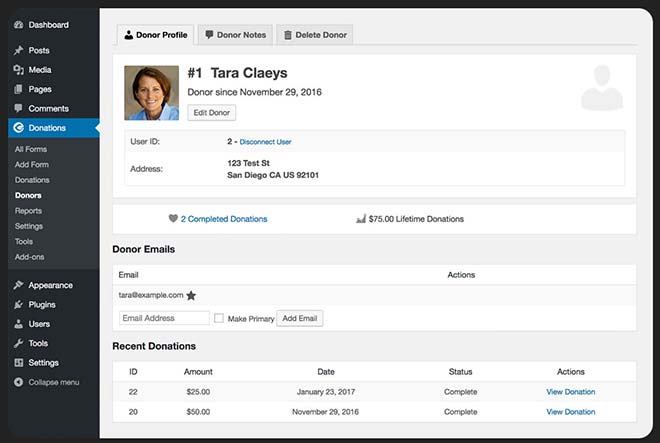Open Reports under Donations menu
Screen dimensions: 660x443
pyautogui.click(x=28, y=211)
